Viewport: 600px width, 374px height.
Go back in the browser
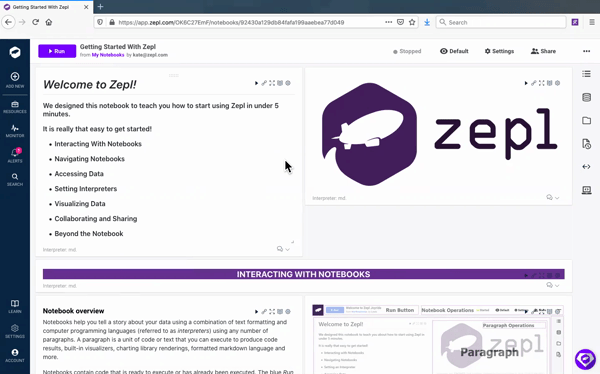tap(8, 22)
